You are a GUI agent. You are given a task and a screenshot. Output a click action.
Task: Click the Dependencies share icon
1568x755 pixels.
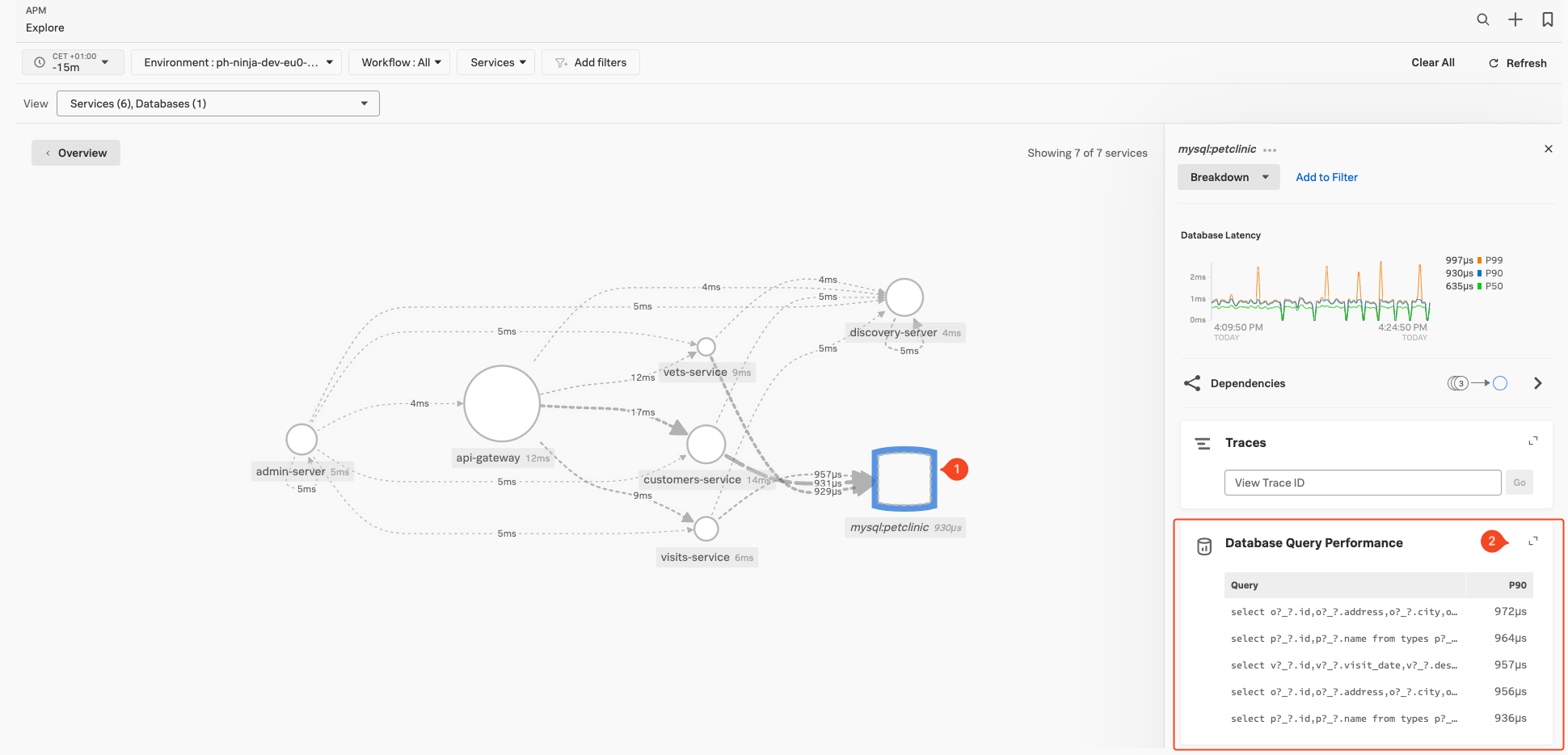click(1192, 383)
